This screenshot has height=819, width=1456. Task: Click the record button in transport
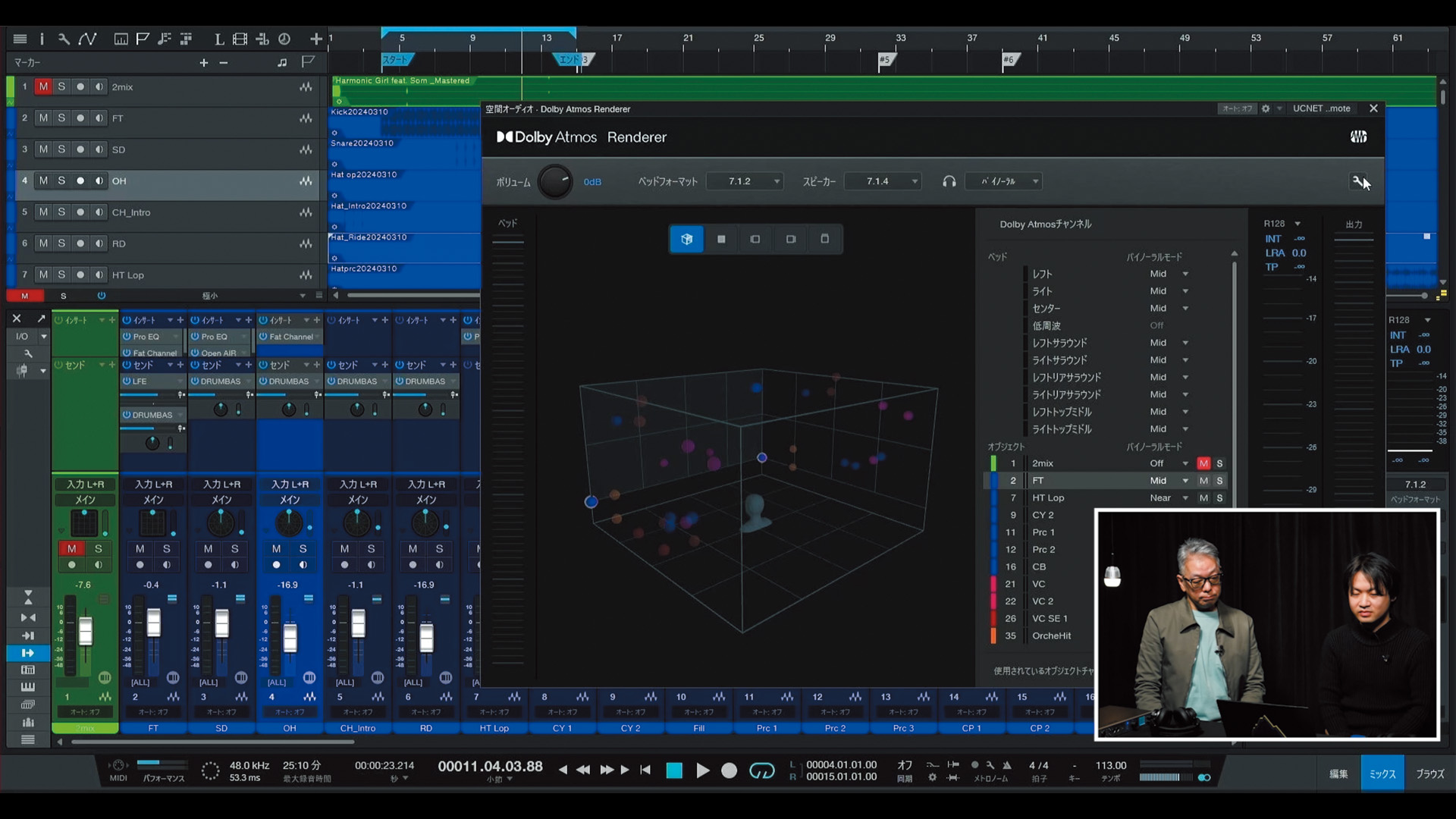click(x=729, y=770)
